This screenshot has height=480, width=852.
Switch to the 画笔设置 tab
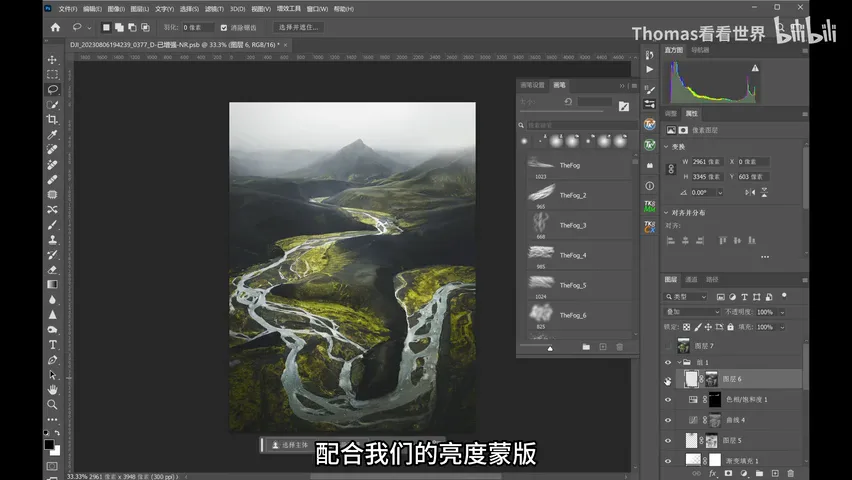(x=532, y=85)
